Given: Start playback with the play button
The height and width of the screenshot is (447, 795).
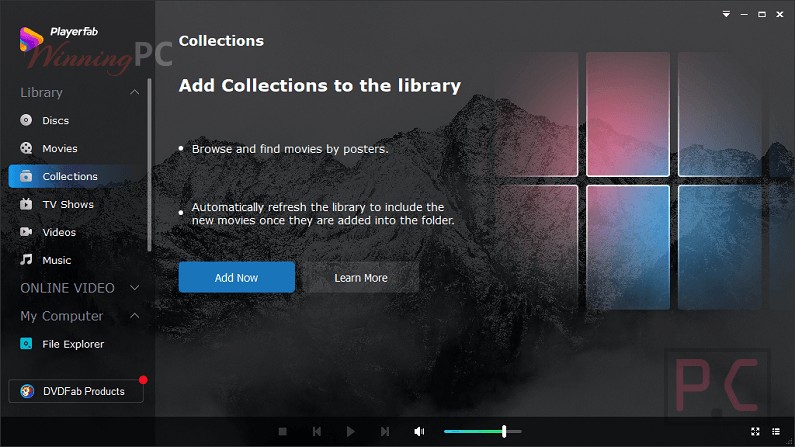Looking at the screenshot, I should point(350,431).
